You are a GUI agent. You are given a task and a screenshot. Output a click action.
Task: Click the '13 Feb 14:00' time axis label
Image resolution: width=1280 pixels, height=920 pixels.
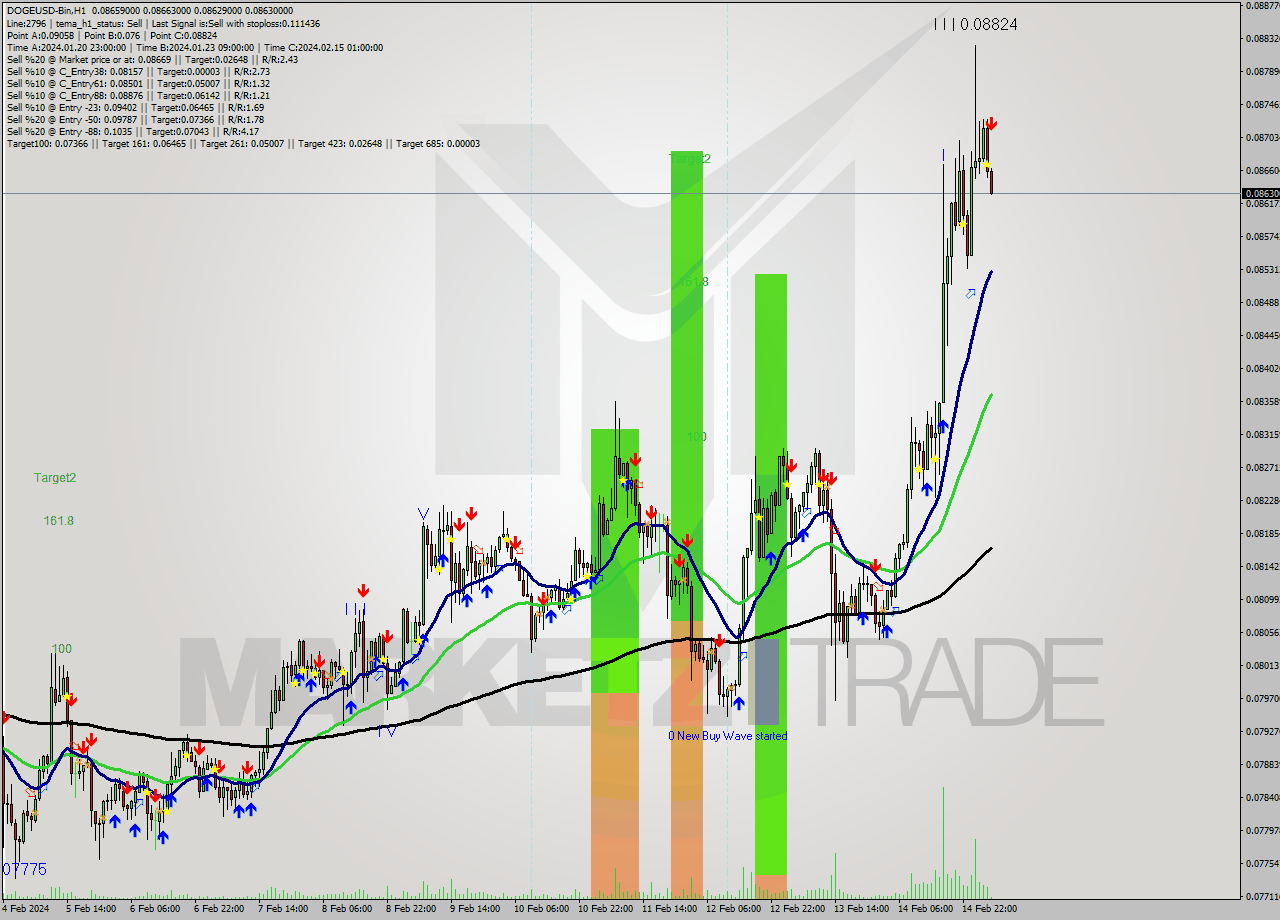pos(861,909)
